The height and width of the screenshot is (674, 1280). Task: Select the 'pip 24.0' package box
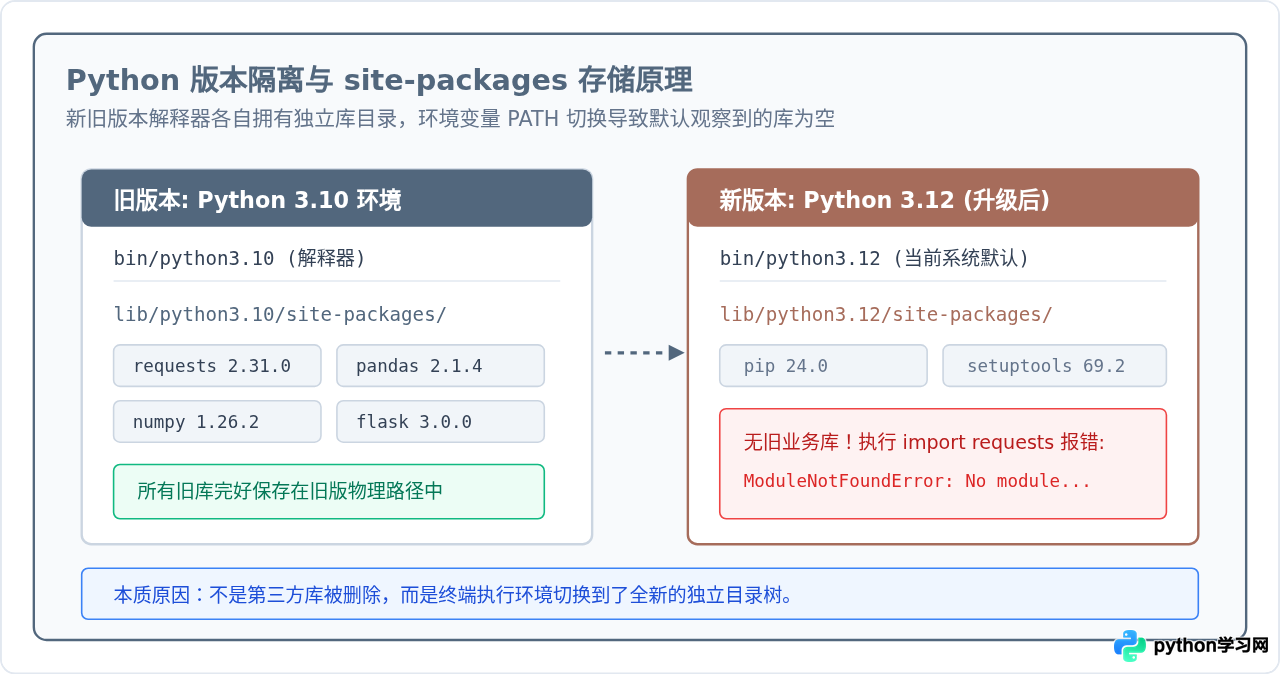[823, 366]
